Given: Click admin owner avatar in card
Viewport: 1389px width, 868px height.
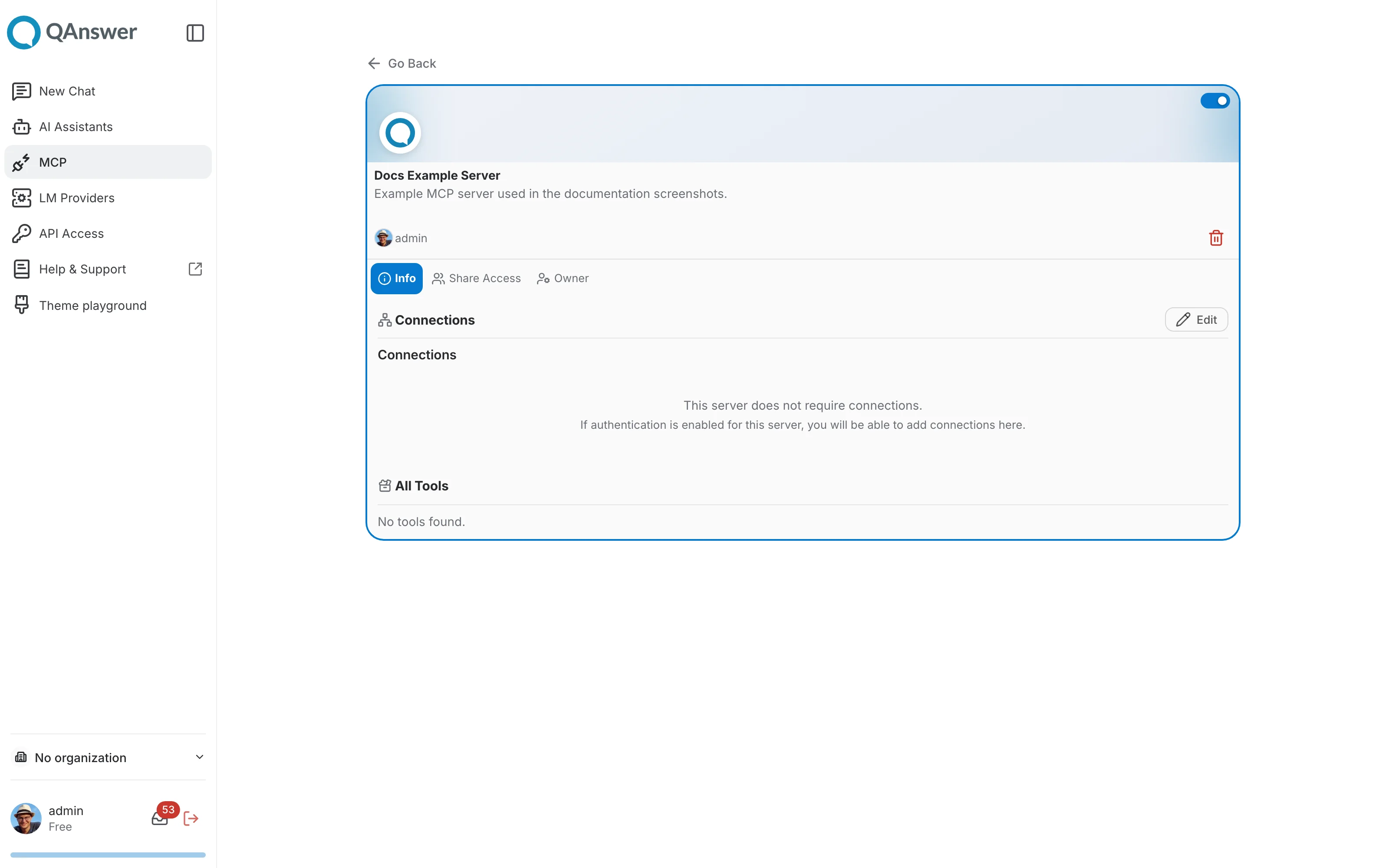Looking at the screenshot, I should pos(383,238).
